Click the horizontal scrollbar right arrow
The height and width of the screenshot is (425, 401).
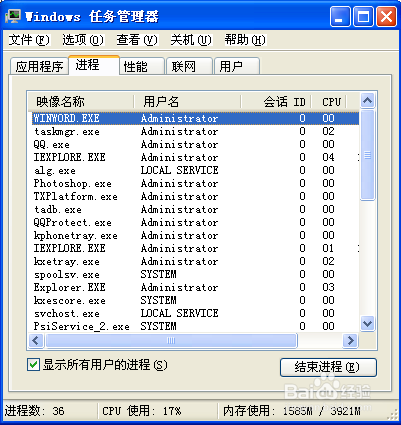[x=350, y=340]
